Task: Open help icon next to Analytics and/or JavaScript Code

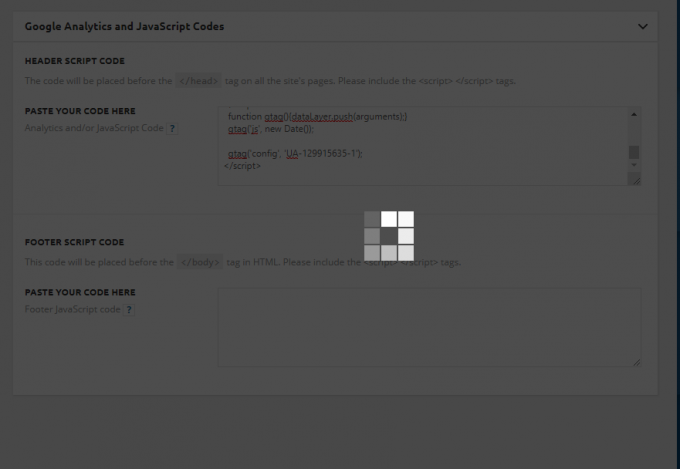Action: tap(172, 128)
